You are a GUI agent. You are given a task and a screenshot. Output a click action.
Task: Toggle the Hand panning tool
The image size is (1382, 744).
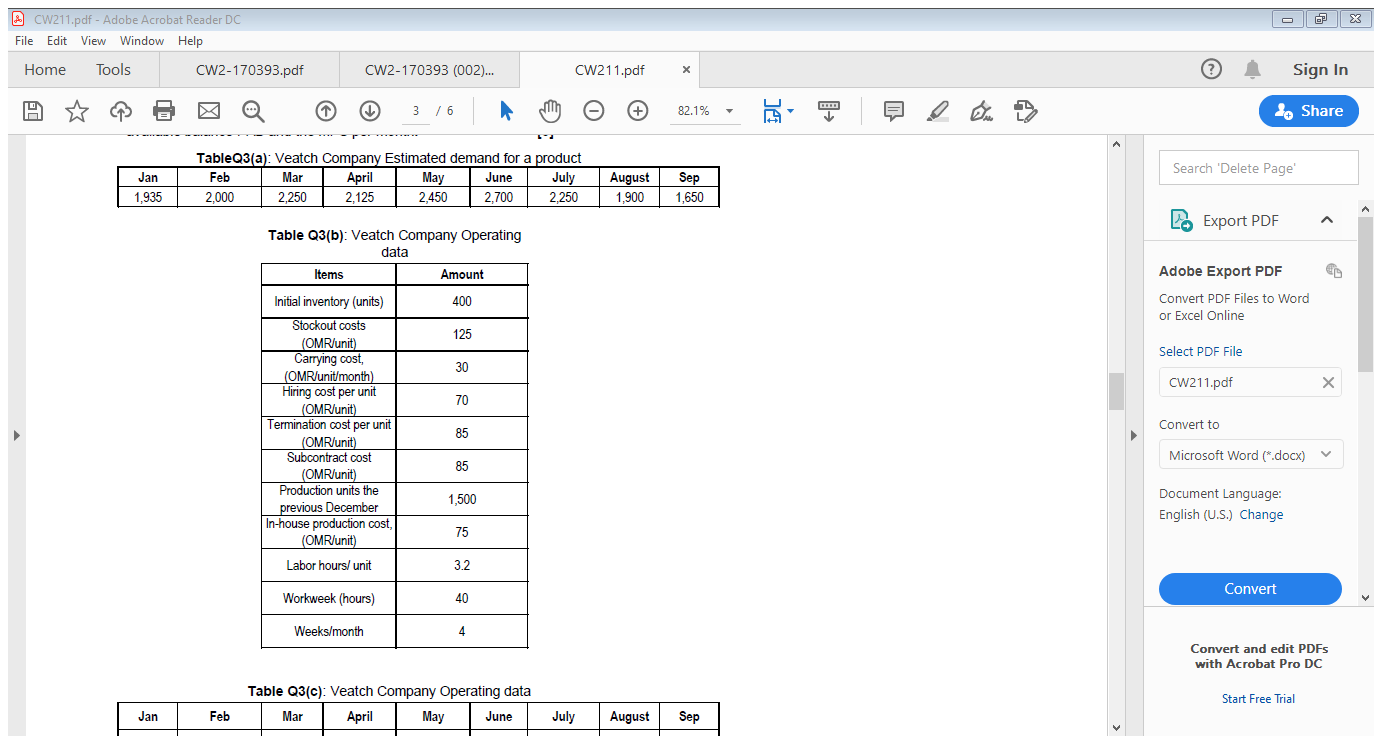pos(550,111)
